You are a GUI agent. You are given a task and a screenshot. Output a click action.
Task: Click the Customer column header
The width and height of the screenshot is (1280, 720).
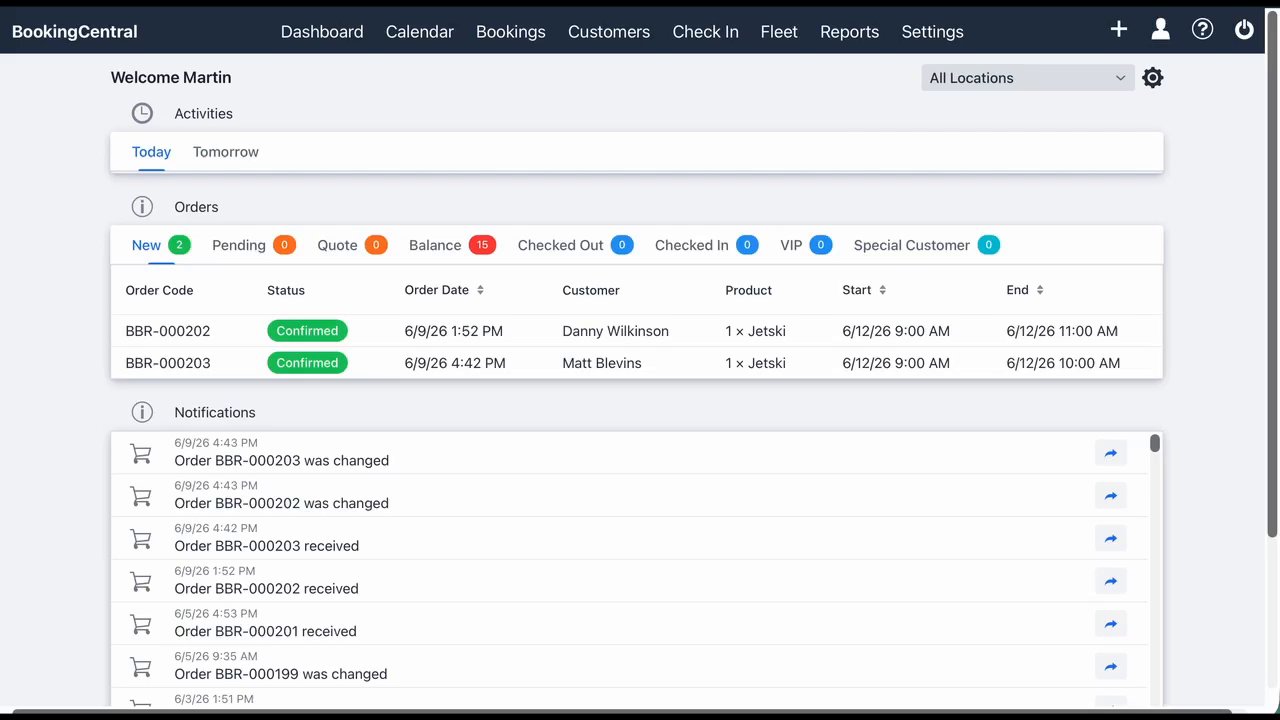point(591,290)
